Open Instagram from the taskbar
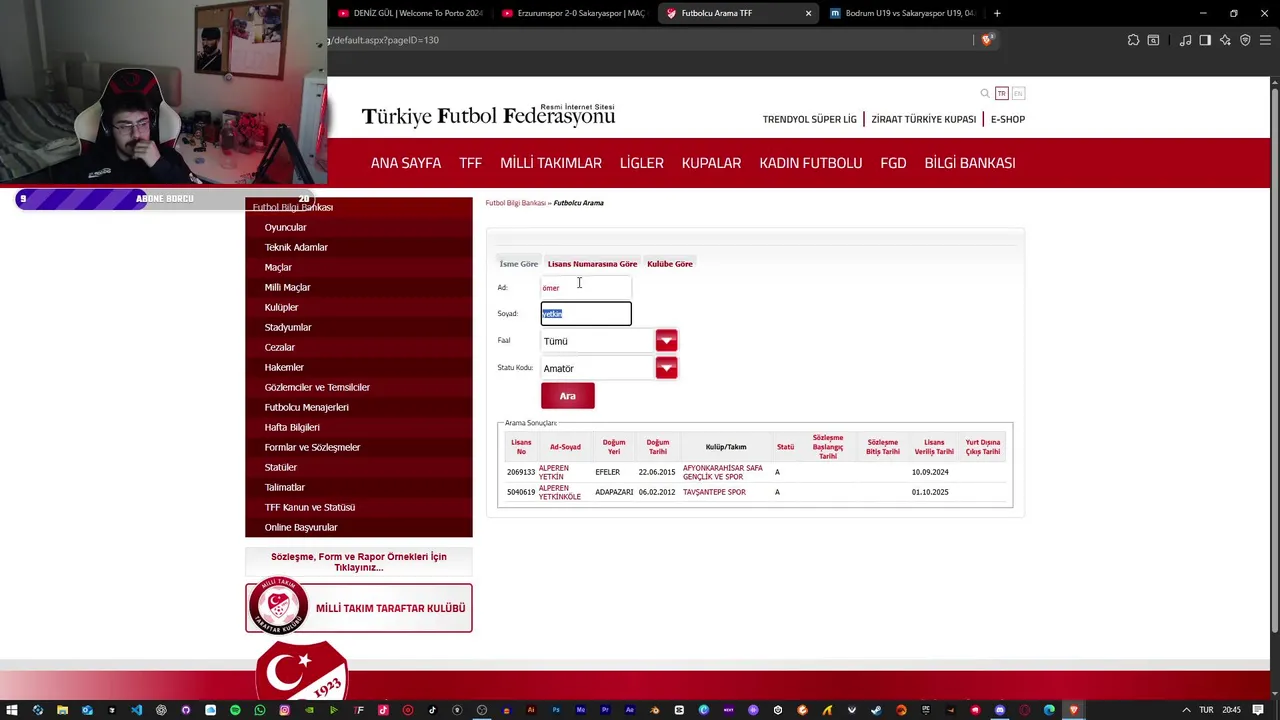This screenshot has height=720, width=1280. (284, 710)
